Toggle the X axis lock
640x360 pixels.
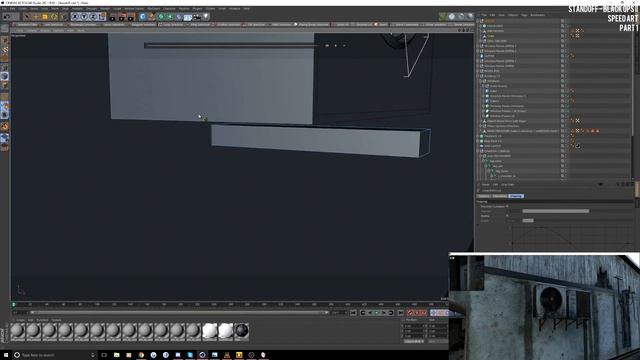tap(75, 17)
